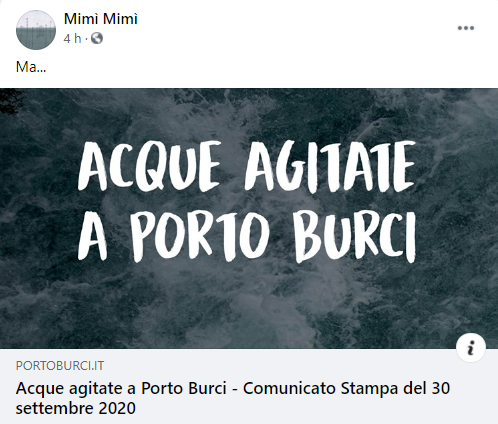498x424 pixels.
Task: Click 'settembre 2020' in the article title
Action: click(x=76, y=408)
